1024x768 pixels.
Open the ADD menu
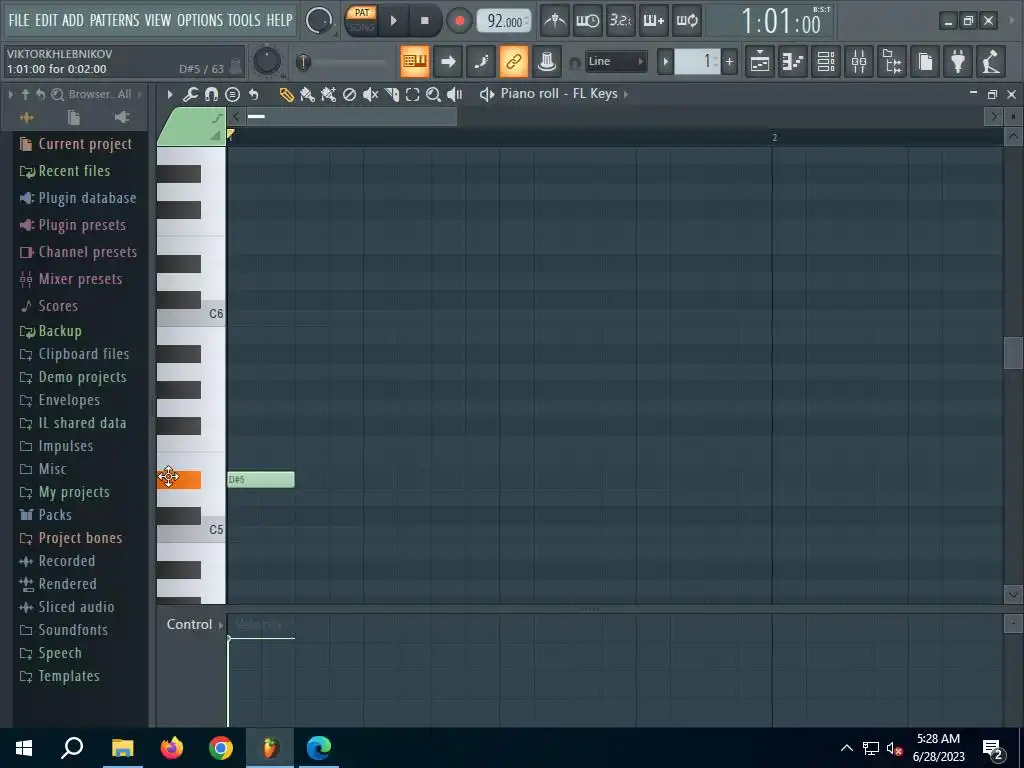coord(72,20)
